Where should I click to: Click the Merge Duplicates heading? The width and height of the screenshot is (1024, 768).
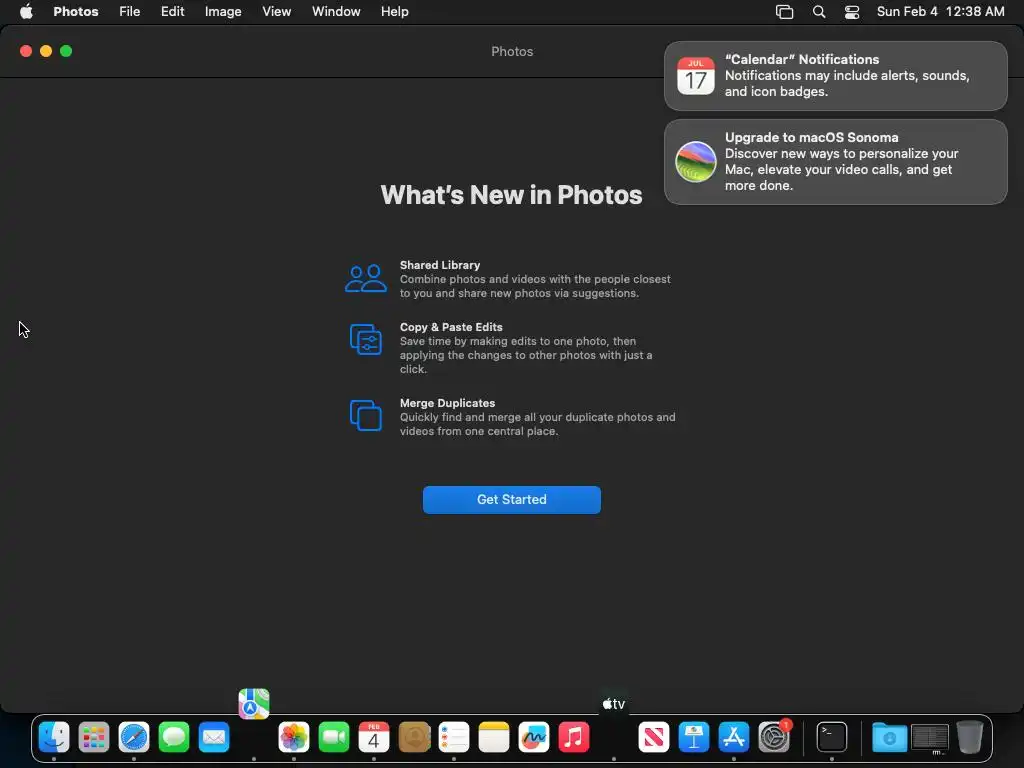(x=447, y=403)
